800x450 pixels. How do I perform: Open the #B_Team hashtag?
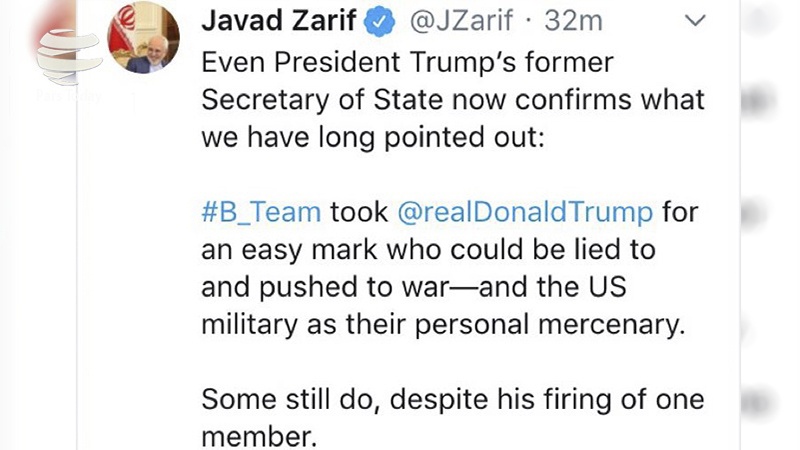tap(261, 211)
